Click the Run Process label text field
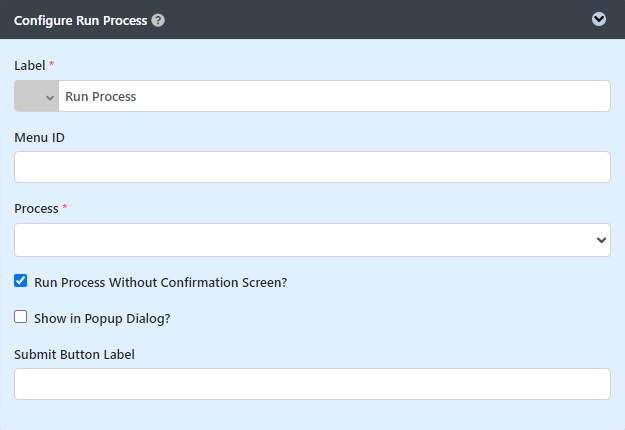The image size is (625, 430). click(x=334, y=97)
